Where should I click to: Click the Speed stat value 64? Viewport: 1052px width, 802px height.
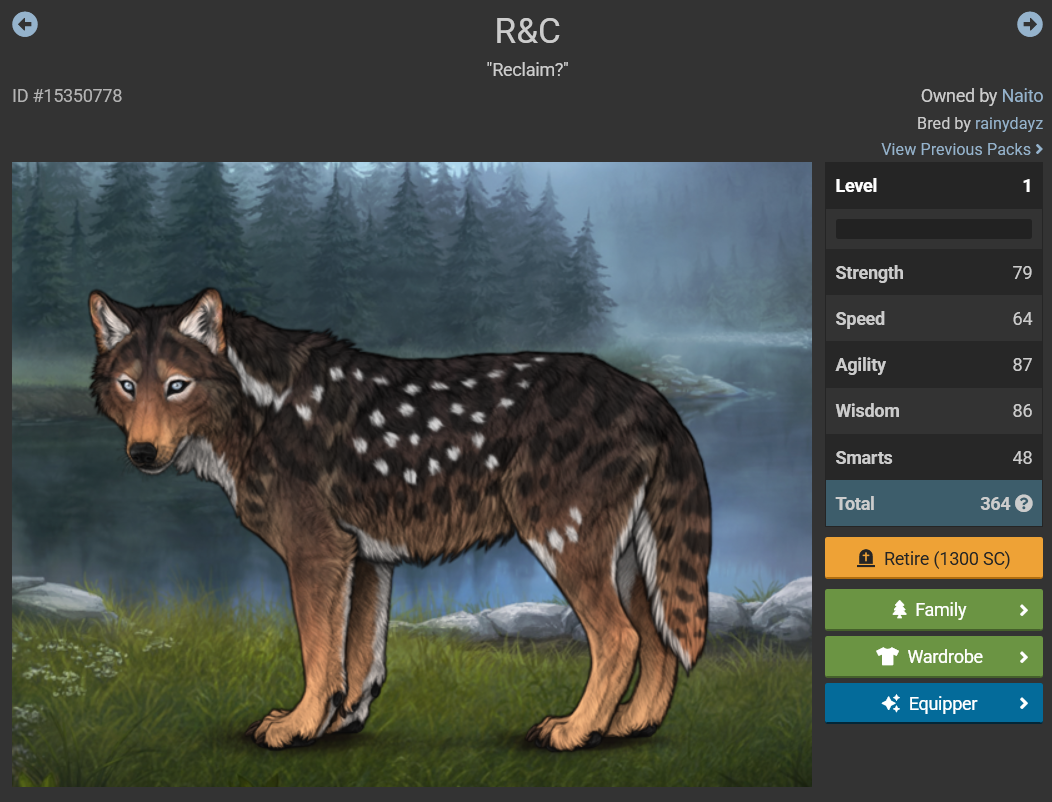pos(1022,319)
